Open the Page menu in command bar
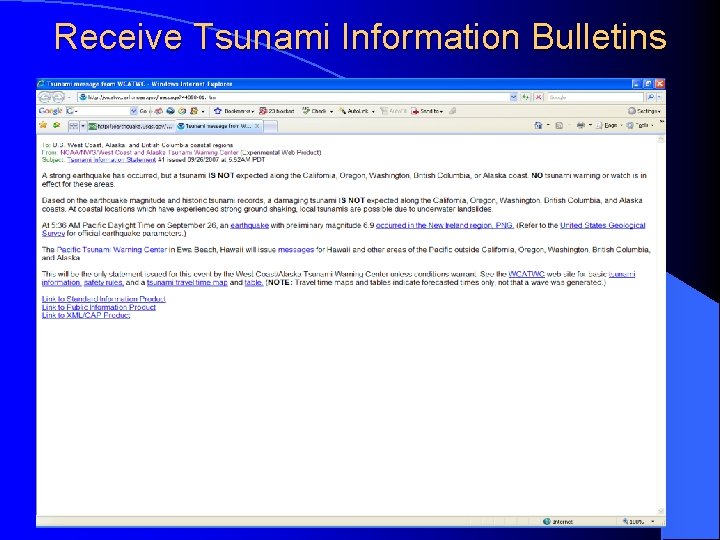This screenshot has height=540, width=720. click(x=609, y=125)
